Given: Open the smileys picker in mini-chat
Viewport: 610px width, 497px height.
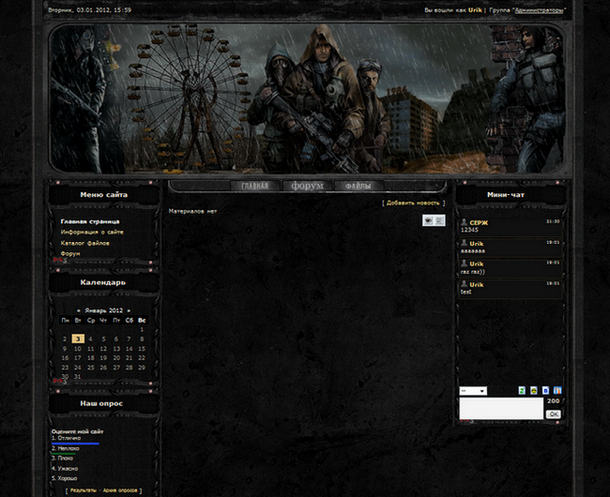Looking at the screenshot, I should point(534,390).
